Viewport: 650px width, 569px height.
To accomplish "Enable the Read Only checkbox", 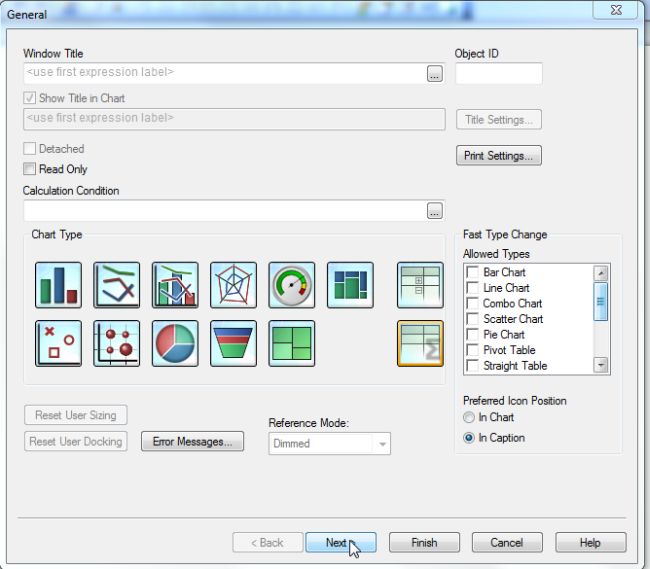I will coord(29,169).
